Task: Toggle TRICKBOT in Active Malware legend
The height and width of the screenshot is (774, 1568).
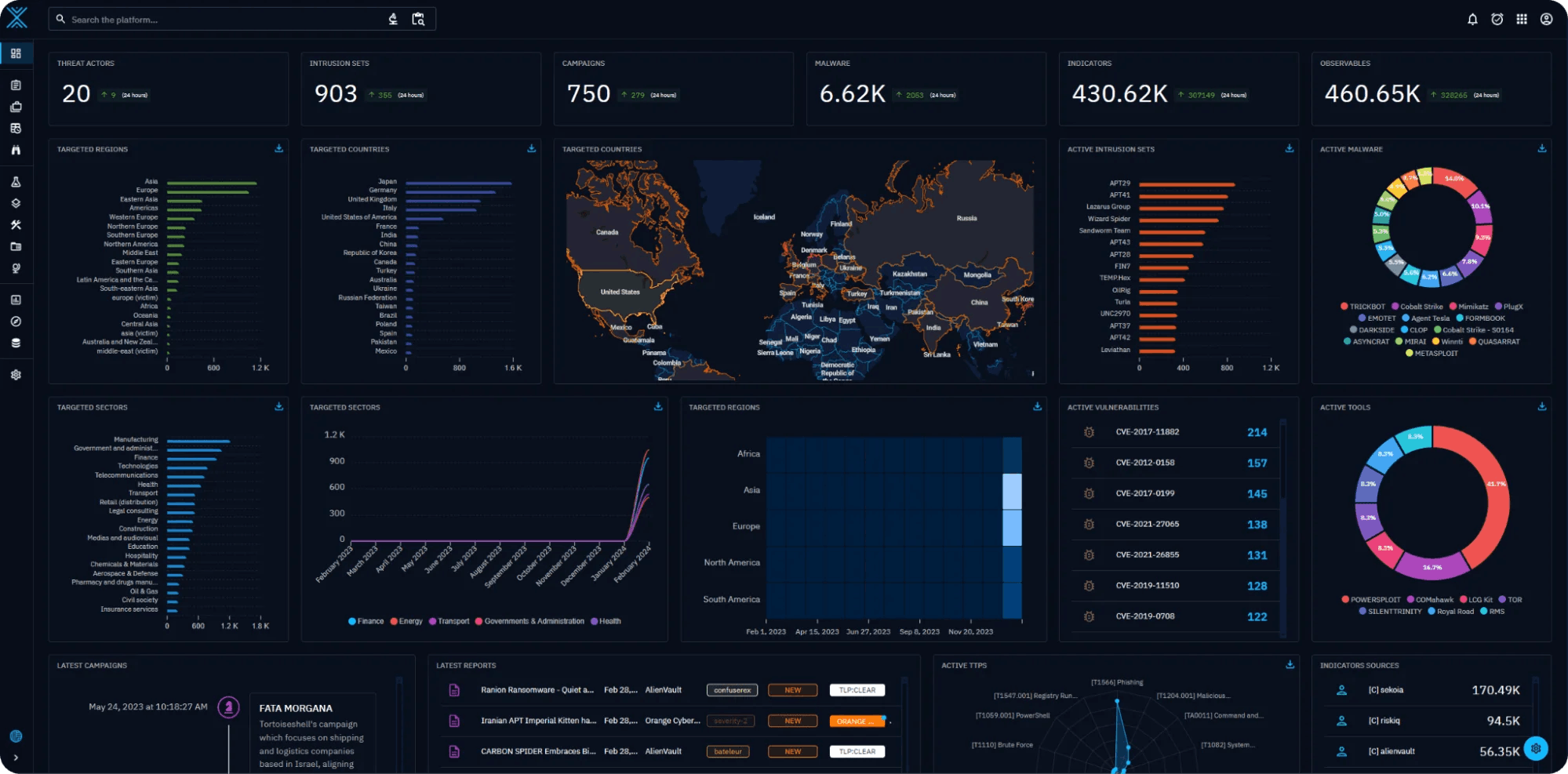Action: point(1362,307)
